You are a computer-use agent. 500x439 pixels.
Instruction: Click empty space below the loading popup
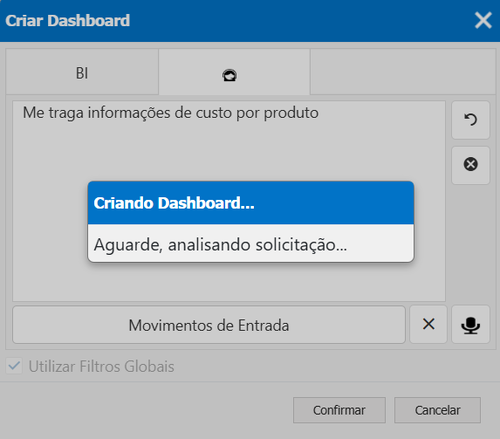(229, 282)
